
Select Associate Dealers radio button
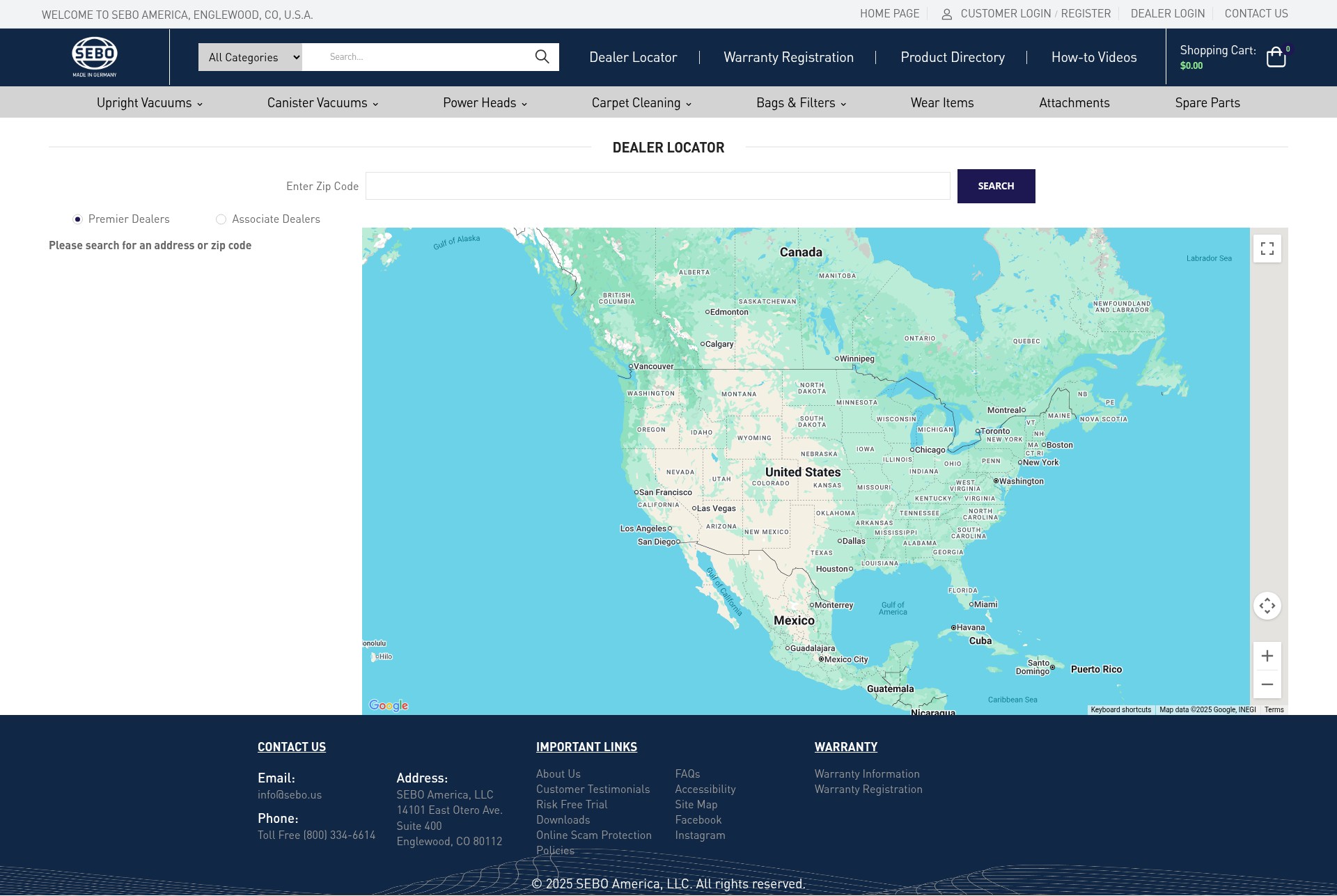(x=221, y=219)
